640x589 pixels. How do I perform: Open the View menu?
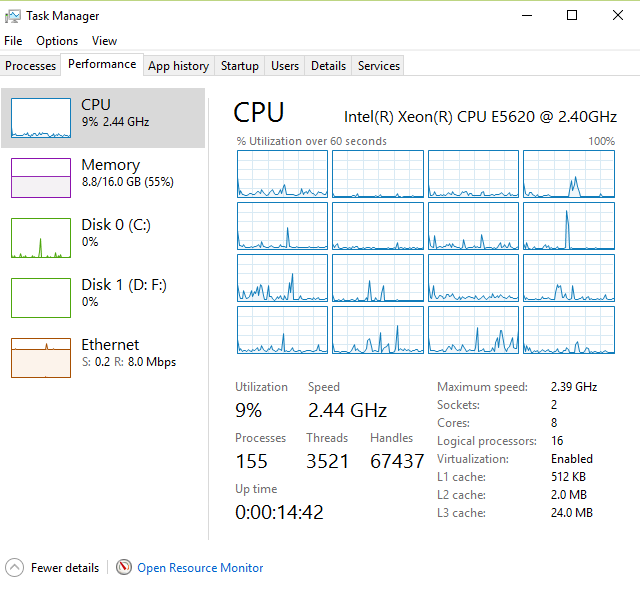(x=104, y=41)
